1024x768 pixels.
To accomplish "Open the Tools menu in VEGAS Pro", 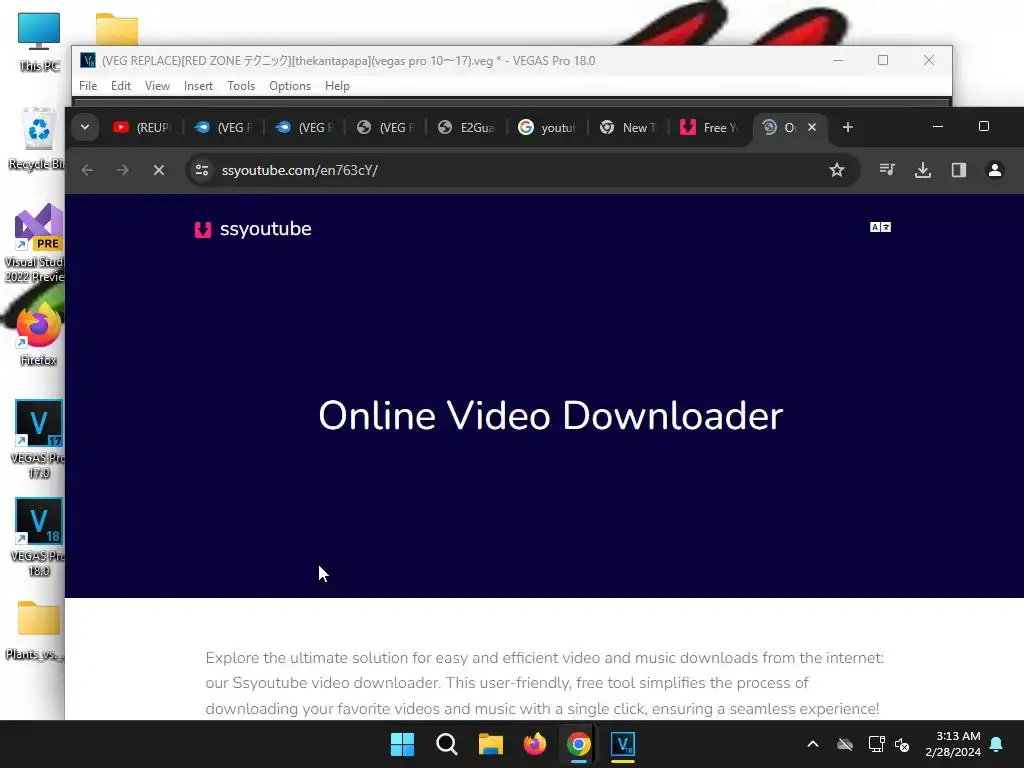I will point(241,86).
